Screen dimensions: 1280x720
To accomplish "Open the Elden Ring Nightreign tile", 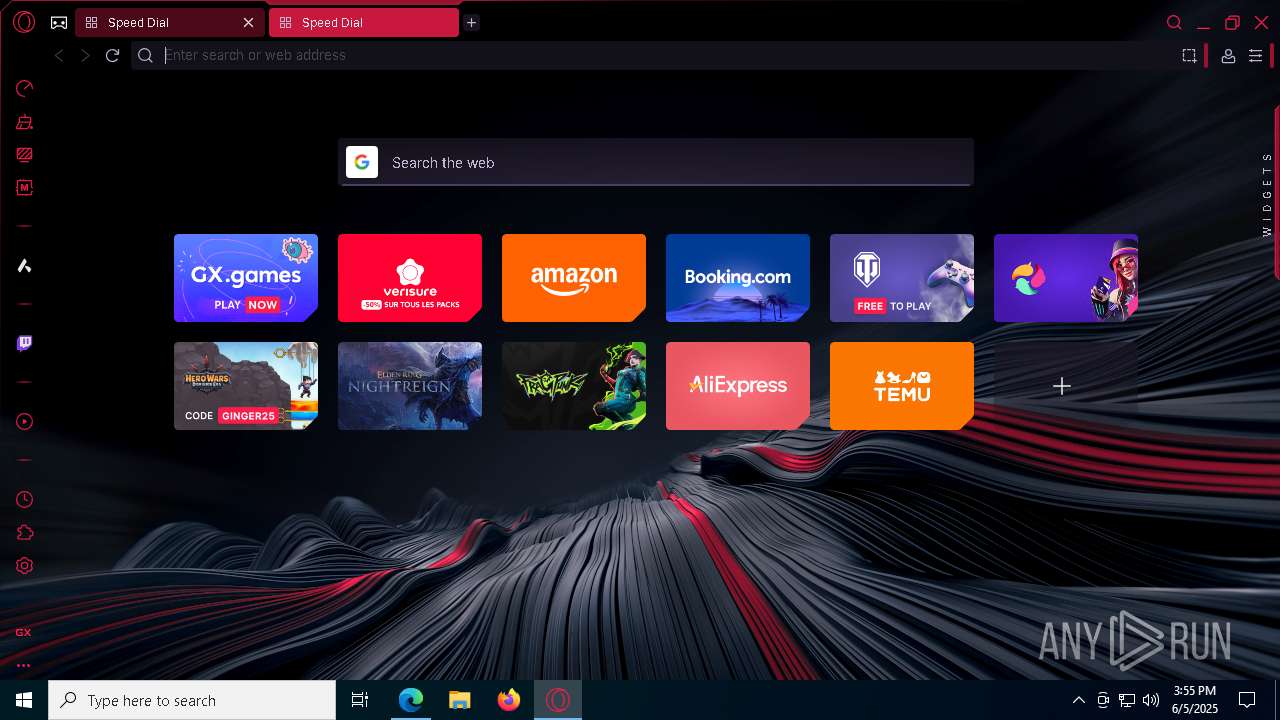I will (x=410, y=386).
